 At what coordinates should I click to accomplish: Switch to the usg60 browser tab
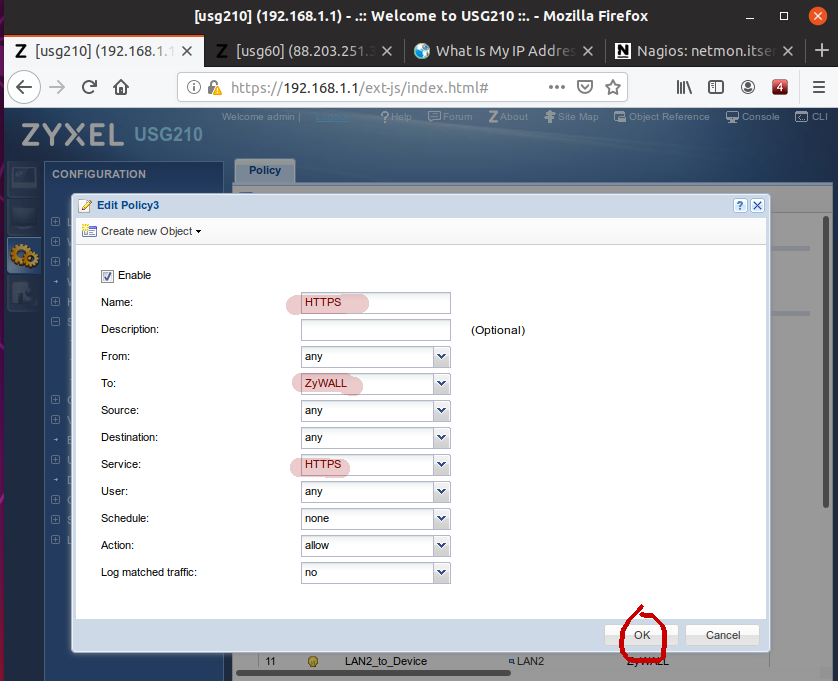click(x=304, y=51)
